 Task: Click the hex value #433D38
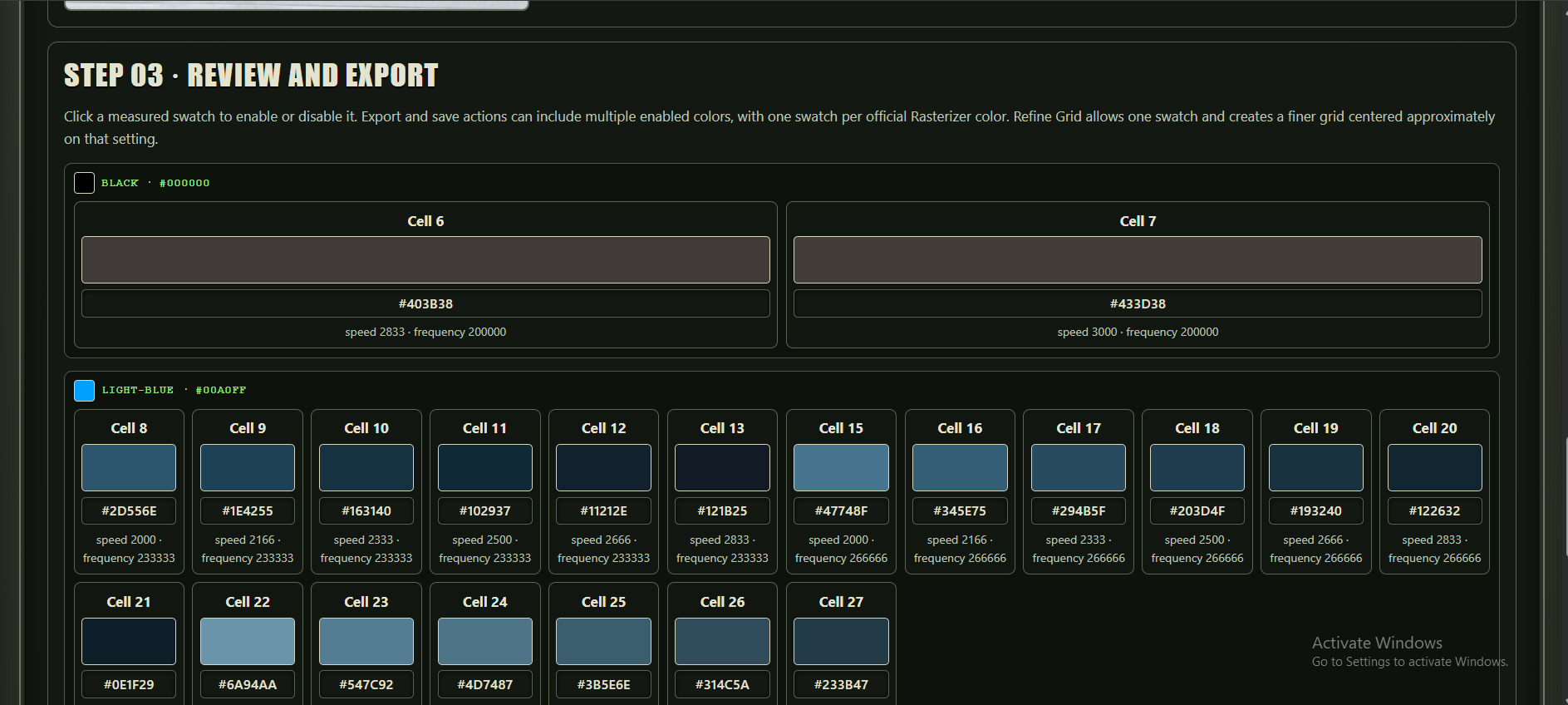click(1138, 303)
